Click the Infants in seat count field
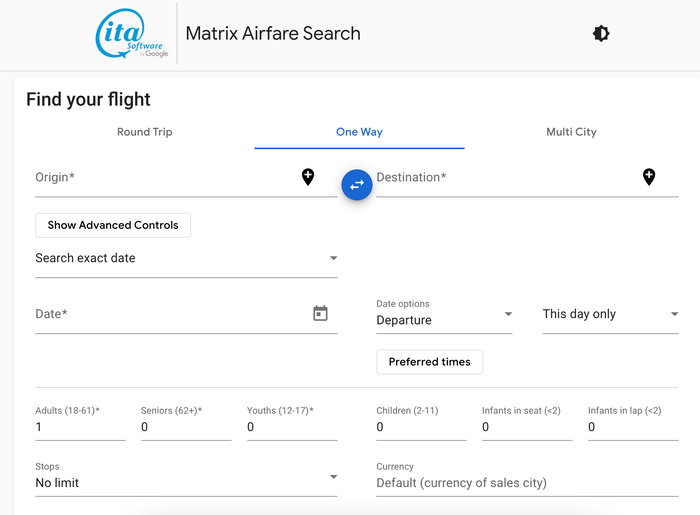The image size is (700, 515). coord(527,422)
